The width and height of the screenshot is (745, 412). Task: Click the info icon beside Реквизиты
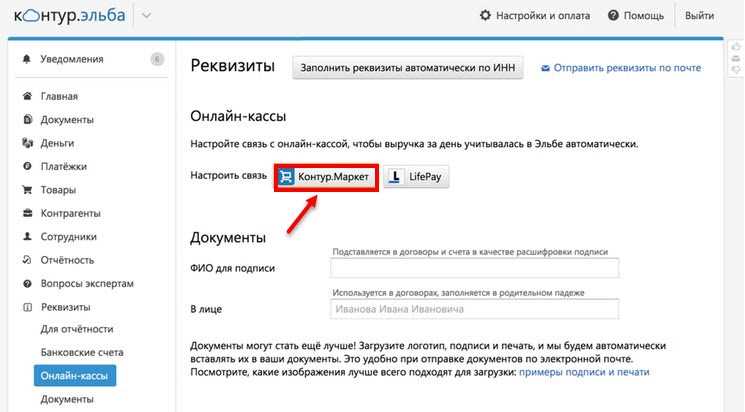[27, 307]
